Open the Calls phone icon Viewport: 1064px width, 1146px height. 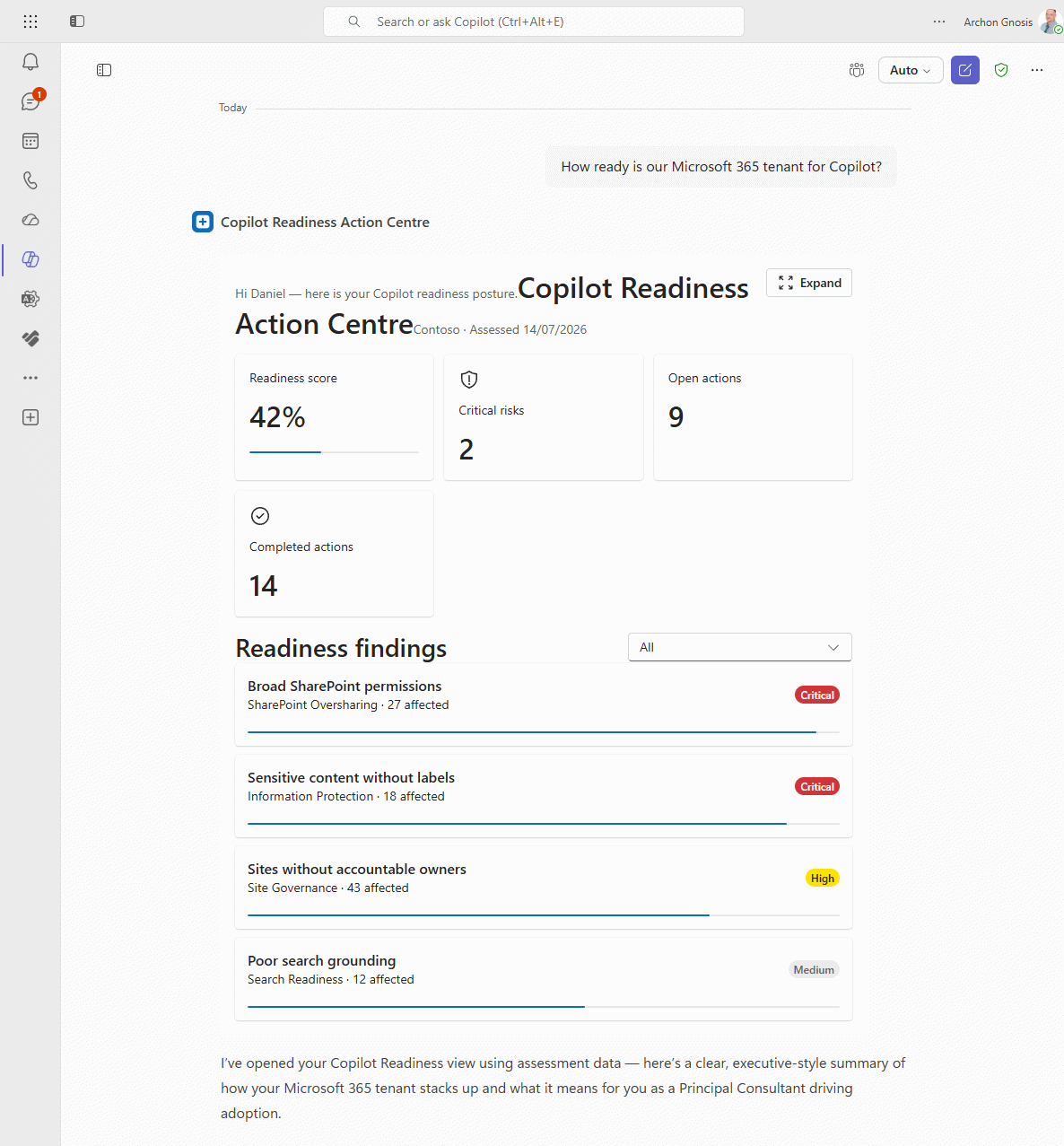point(31,180)
